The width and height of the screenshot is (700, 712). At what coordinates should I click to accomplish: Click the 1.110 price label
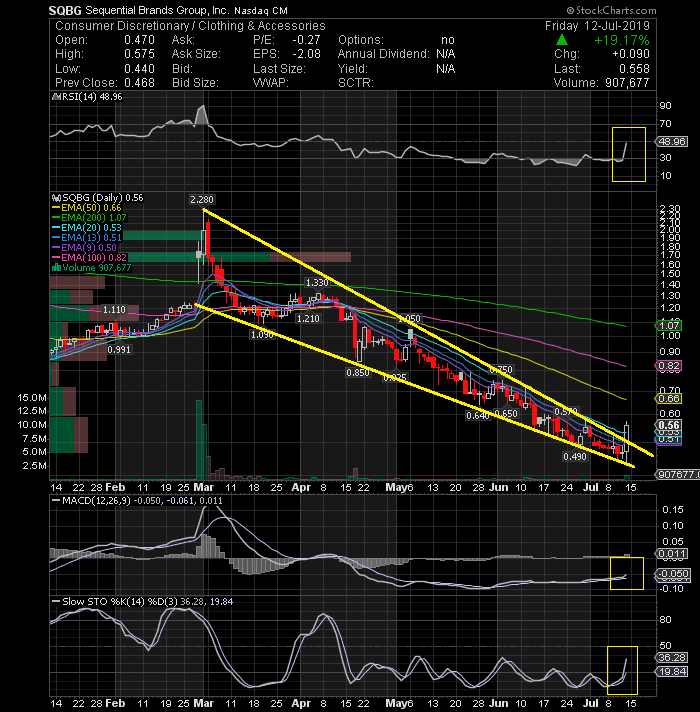coord(114,310)
